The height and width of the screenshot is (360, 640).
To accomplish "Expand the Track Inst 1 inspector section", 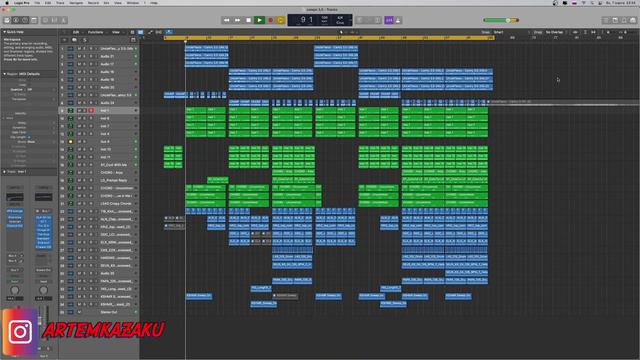I will pos(4,172).
